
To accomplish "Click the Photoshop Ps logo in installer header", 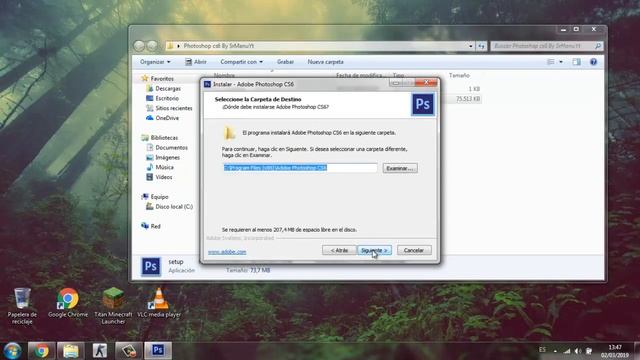I will (x=422, y=104).
